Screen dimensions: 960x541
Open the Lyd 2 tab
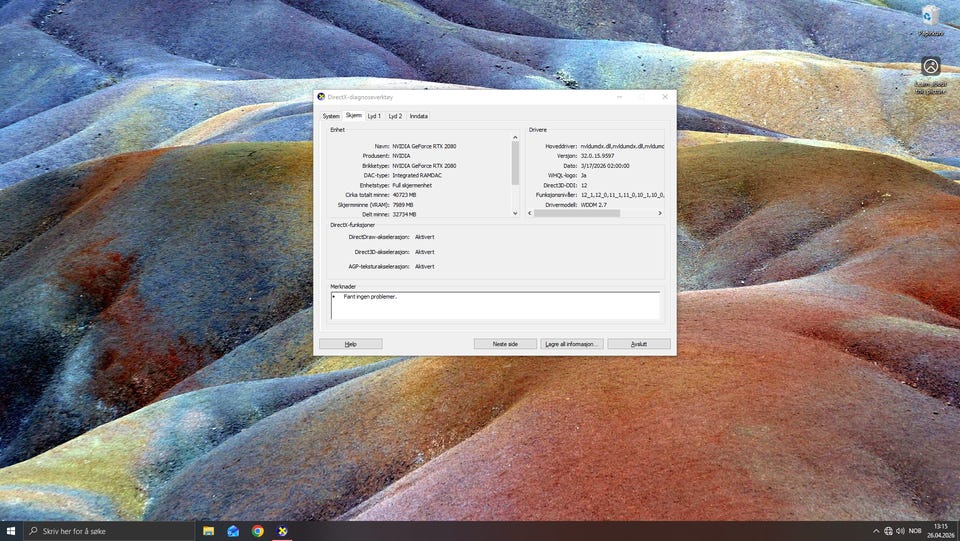[x=396, y=116]
